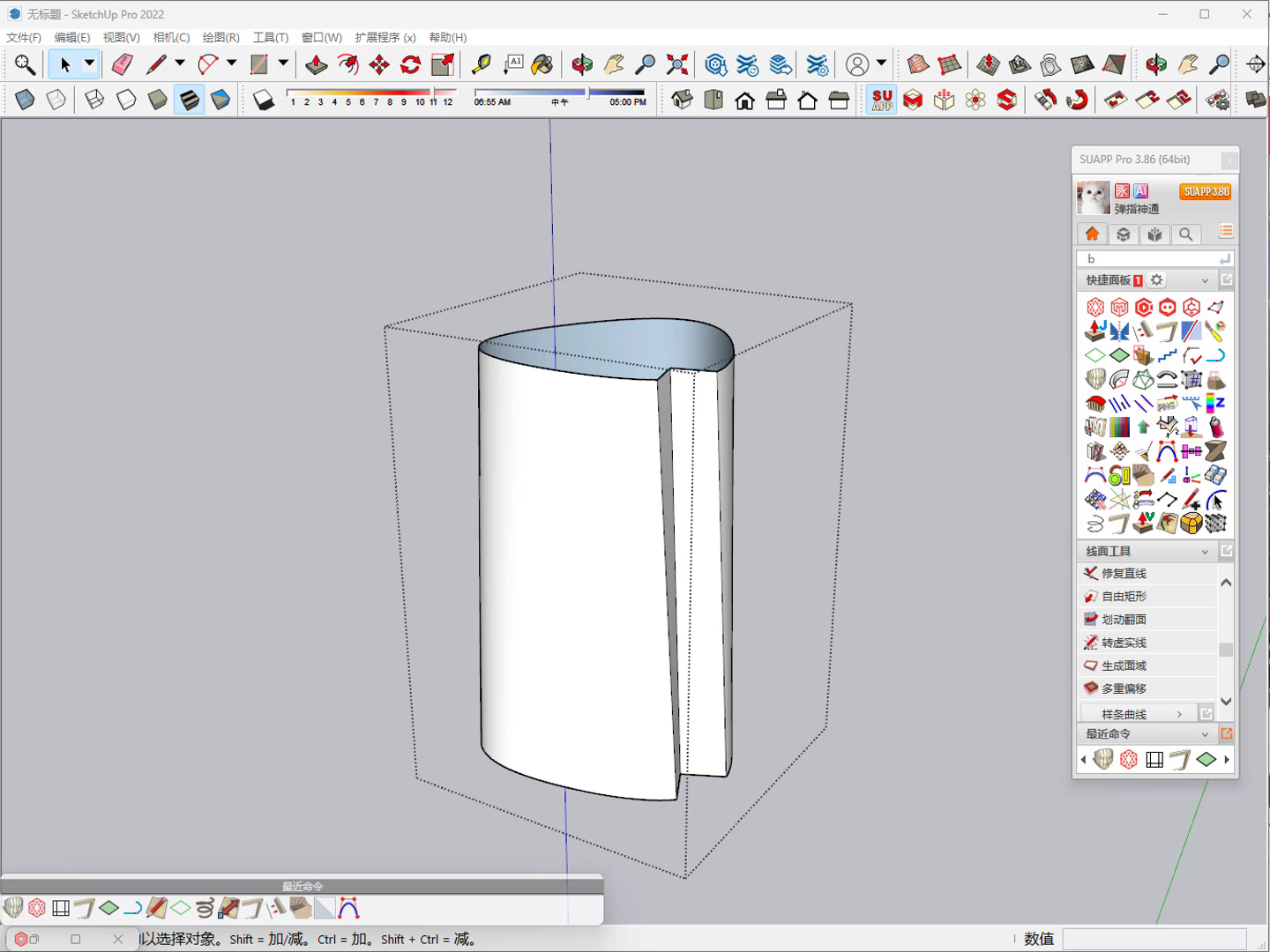
Task: Open the 扩展程序(x) menu
Action: [x=385, y=37]
